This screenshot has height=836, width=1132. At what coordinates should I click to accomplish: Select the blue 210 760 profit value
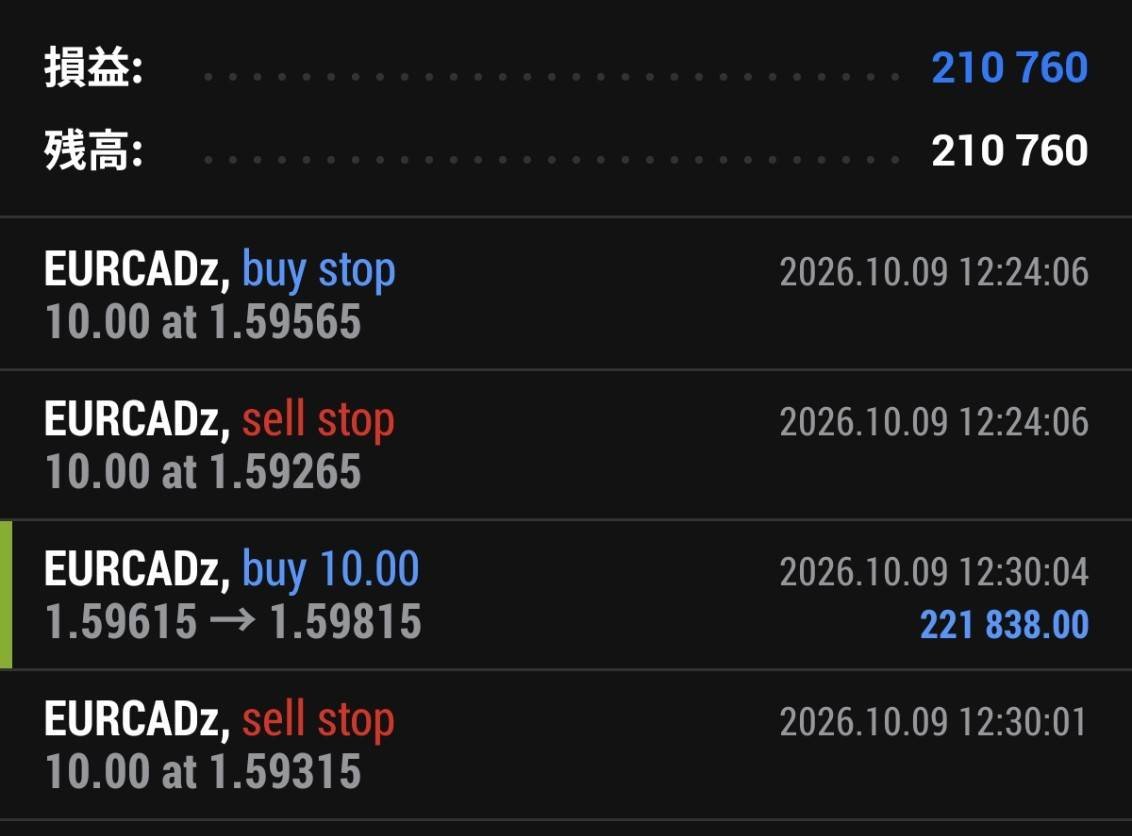[x=1009, y=68]
